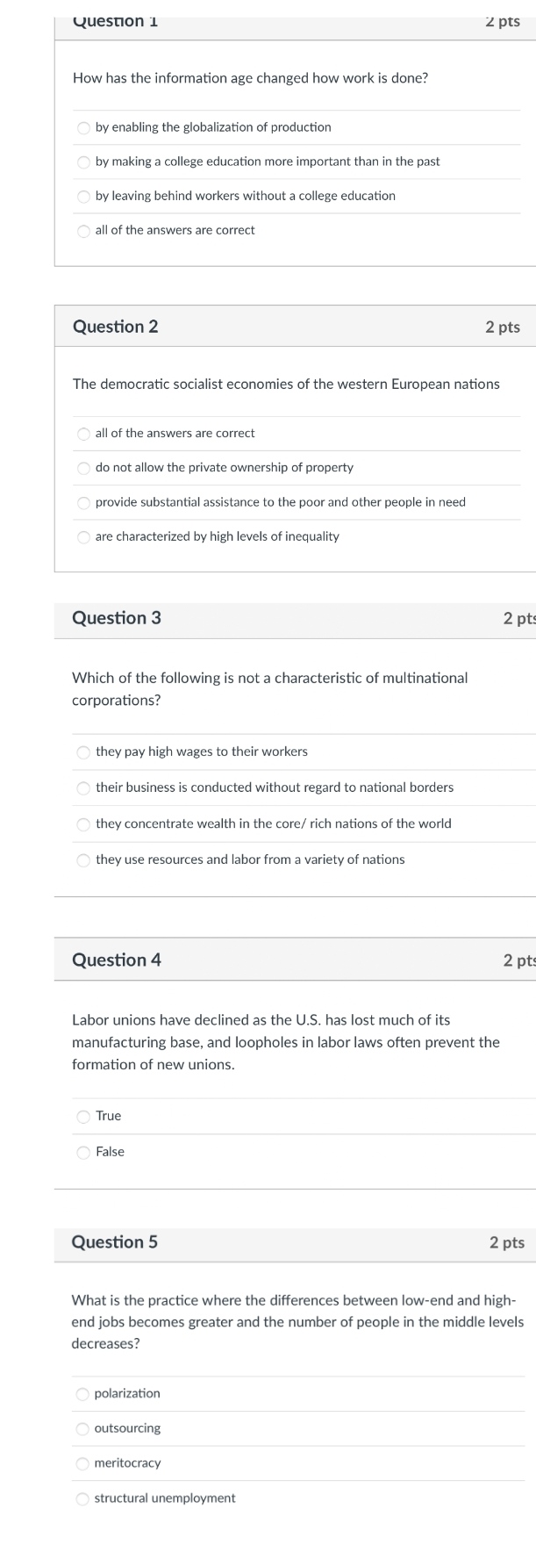This screenshot has width=536, height=1568.
Task: Select "they pay high wages to their workers"
Action: (82, 752)
